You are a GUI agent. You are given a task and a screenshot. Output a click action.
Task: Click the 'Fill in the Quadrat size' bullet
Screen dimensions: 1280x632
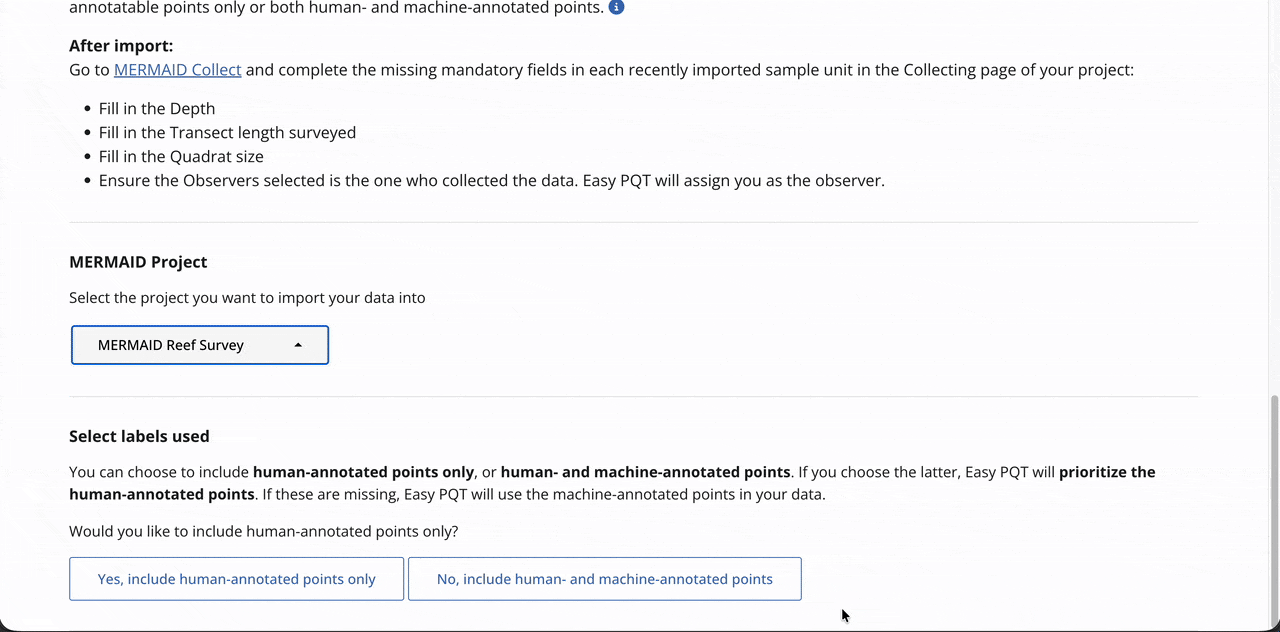click(x=181, y=156)
